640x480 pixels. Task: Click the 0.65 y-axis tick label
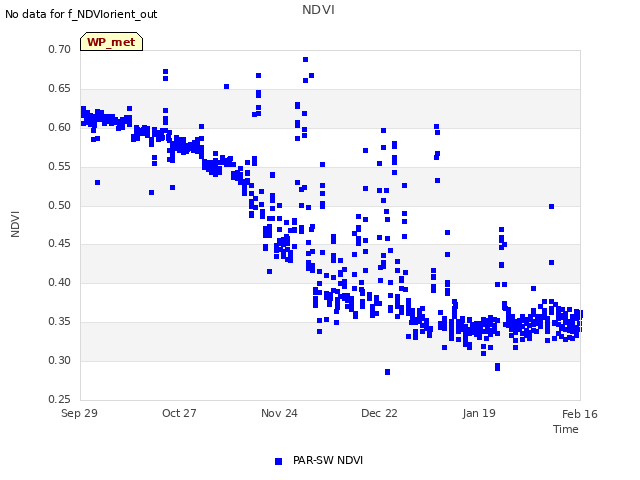click(x=60, y=89)
